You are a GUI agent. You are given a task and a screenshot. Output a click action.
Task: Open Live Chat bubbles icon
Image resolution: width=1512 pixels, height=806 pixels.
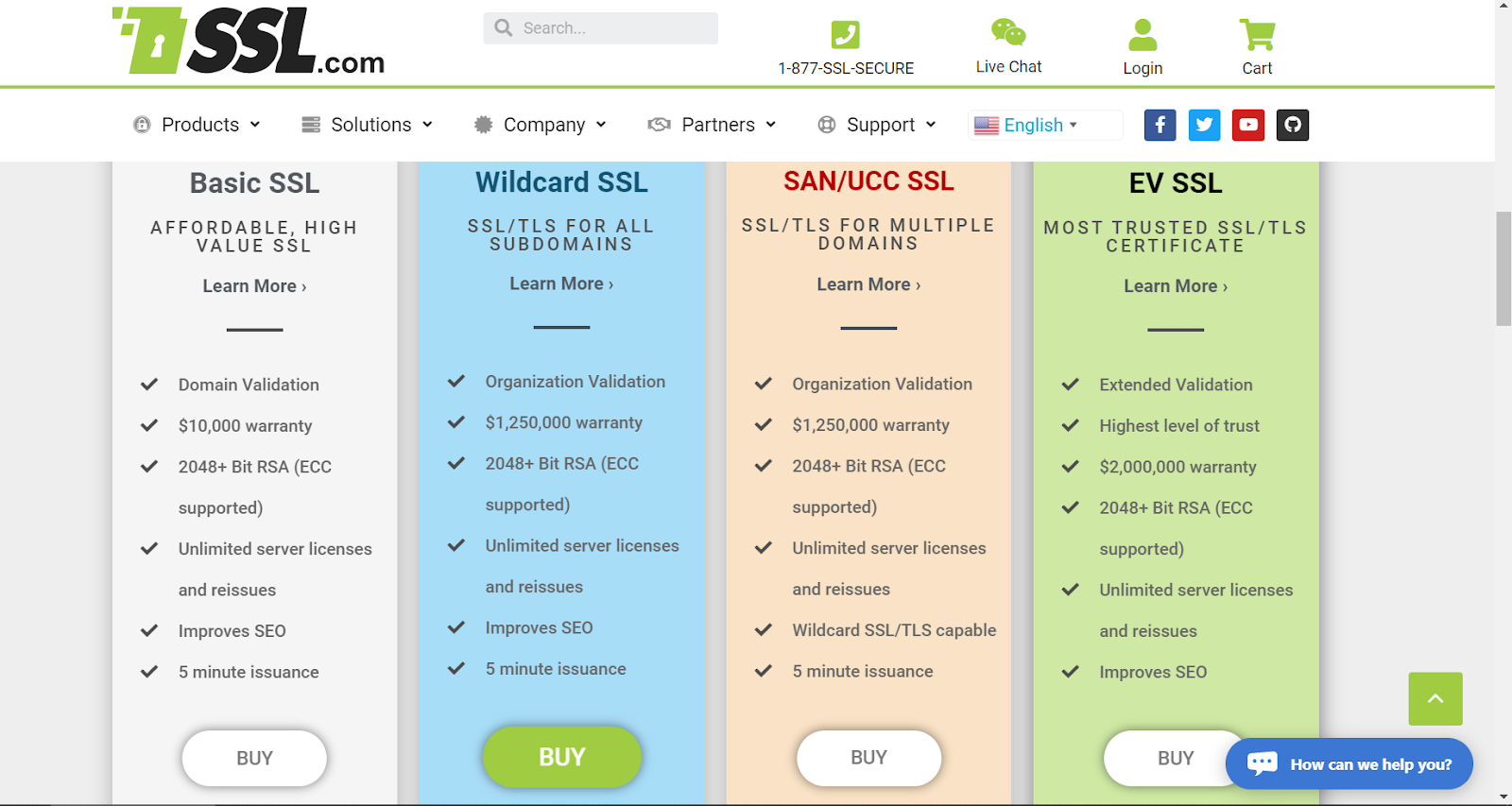click(x=1008, y=32)
